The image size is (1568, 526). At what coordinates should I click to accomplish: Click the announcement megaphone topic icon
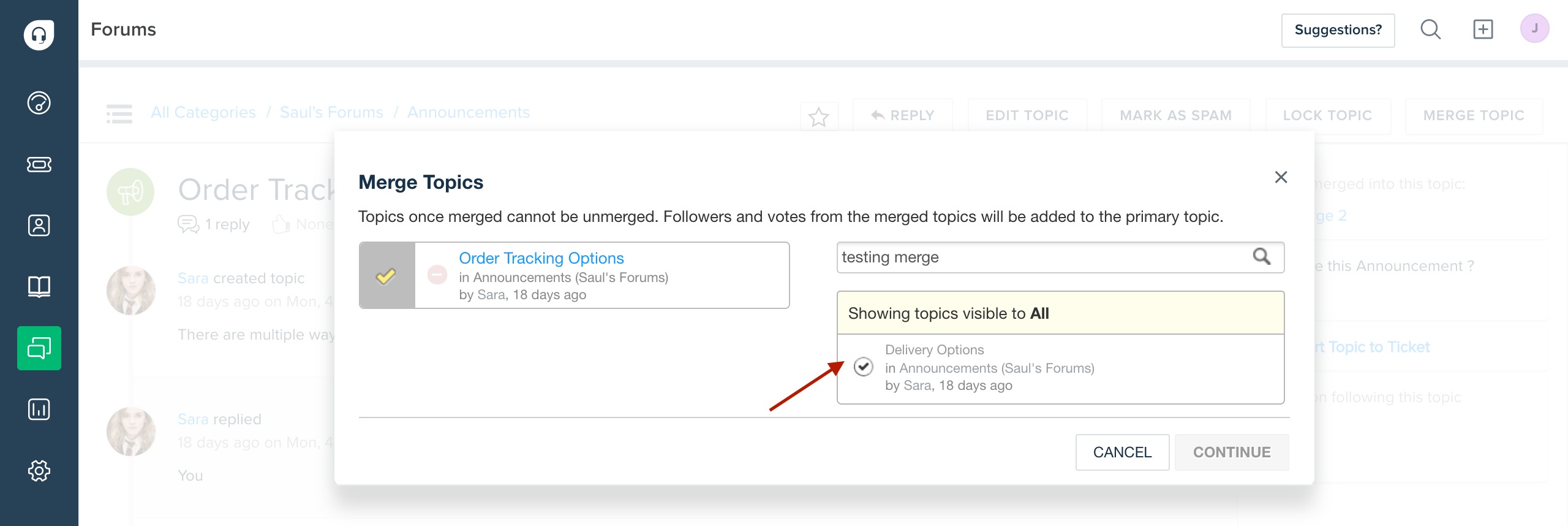tap(130, 192)
